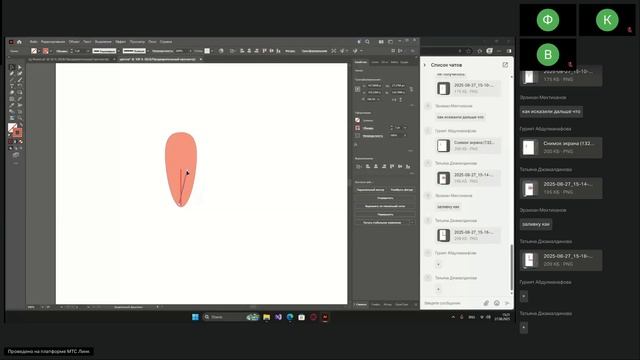The width and height of the screenshot is (640, 360).
Task: Click stroke swatch in the control bar
Action: (46, 51)
